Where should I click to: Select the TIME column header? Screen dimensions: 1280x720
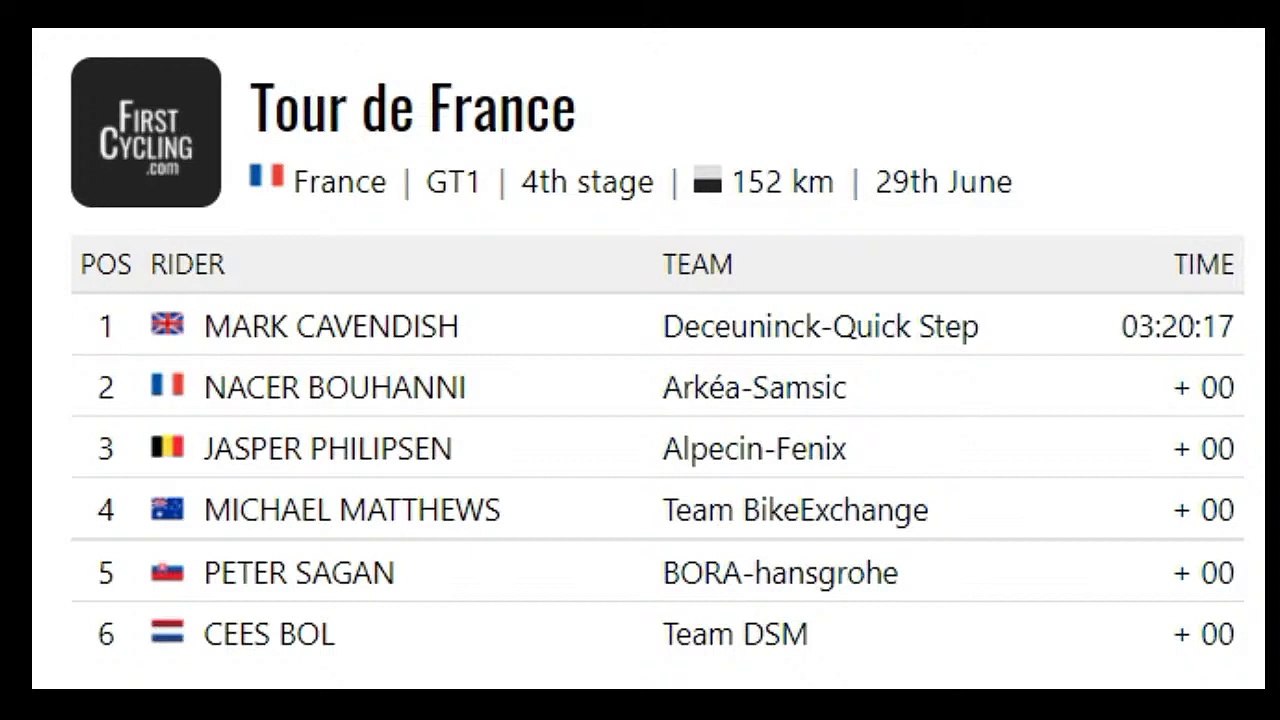1204,264
